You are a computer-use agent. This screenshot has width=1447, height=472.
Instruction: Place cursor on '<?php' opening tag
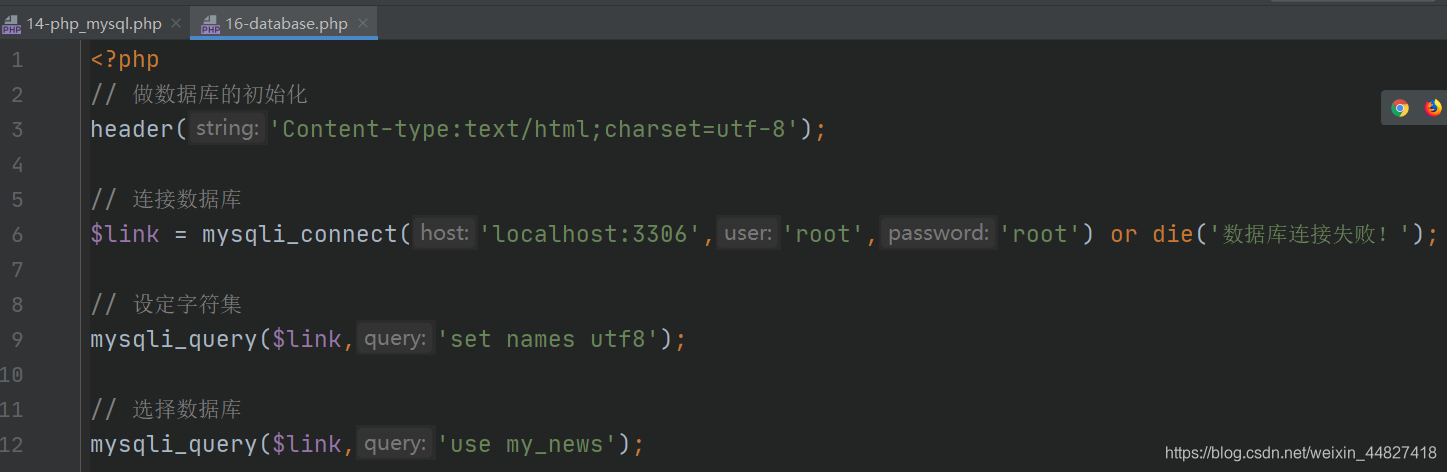pos(125,60)
